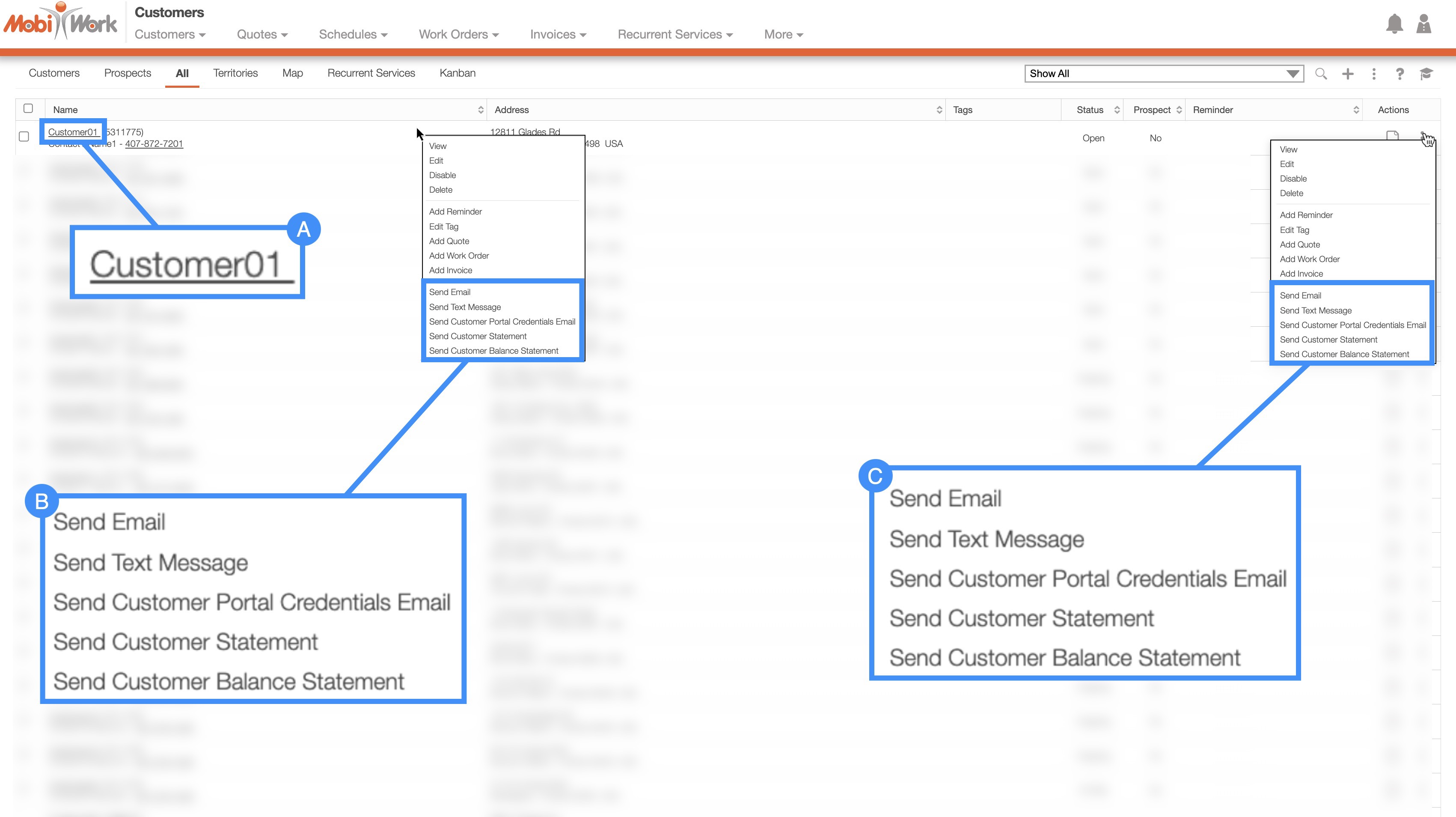Switch to the Kanban tab

point(457,73)
